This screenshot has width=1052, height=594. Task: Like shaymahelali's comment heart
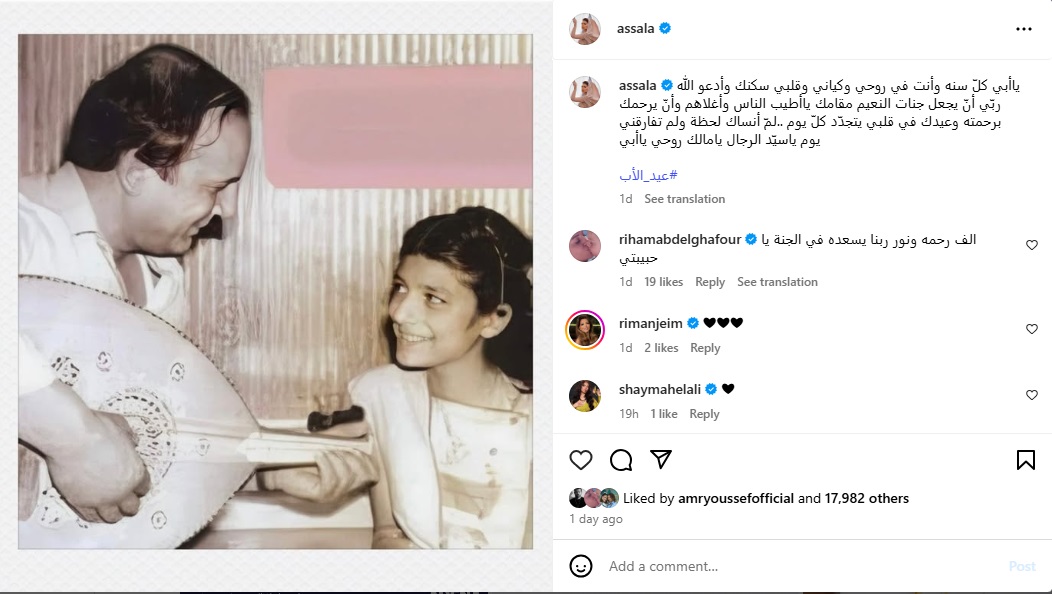[1032, 395]
